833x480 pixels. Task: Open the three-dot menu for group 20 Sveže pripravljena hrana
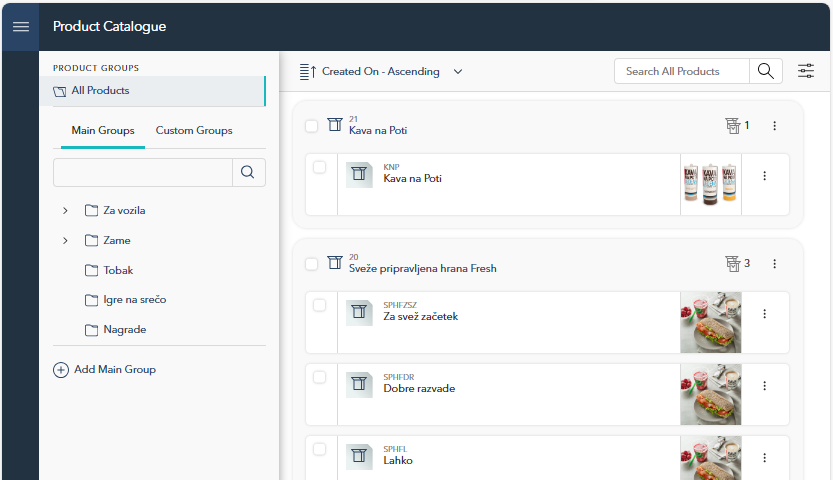pyautogui.click(x=775, y=264)
